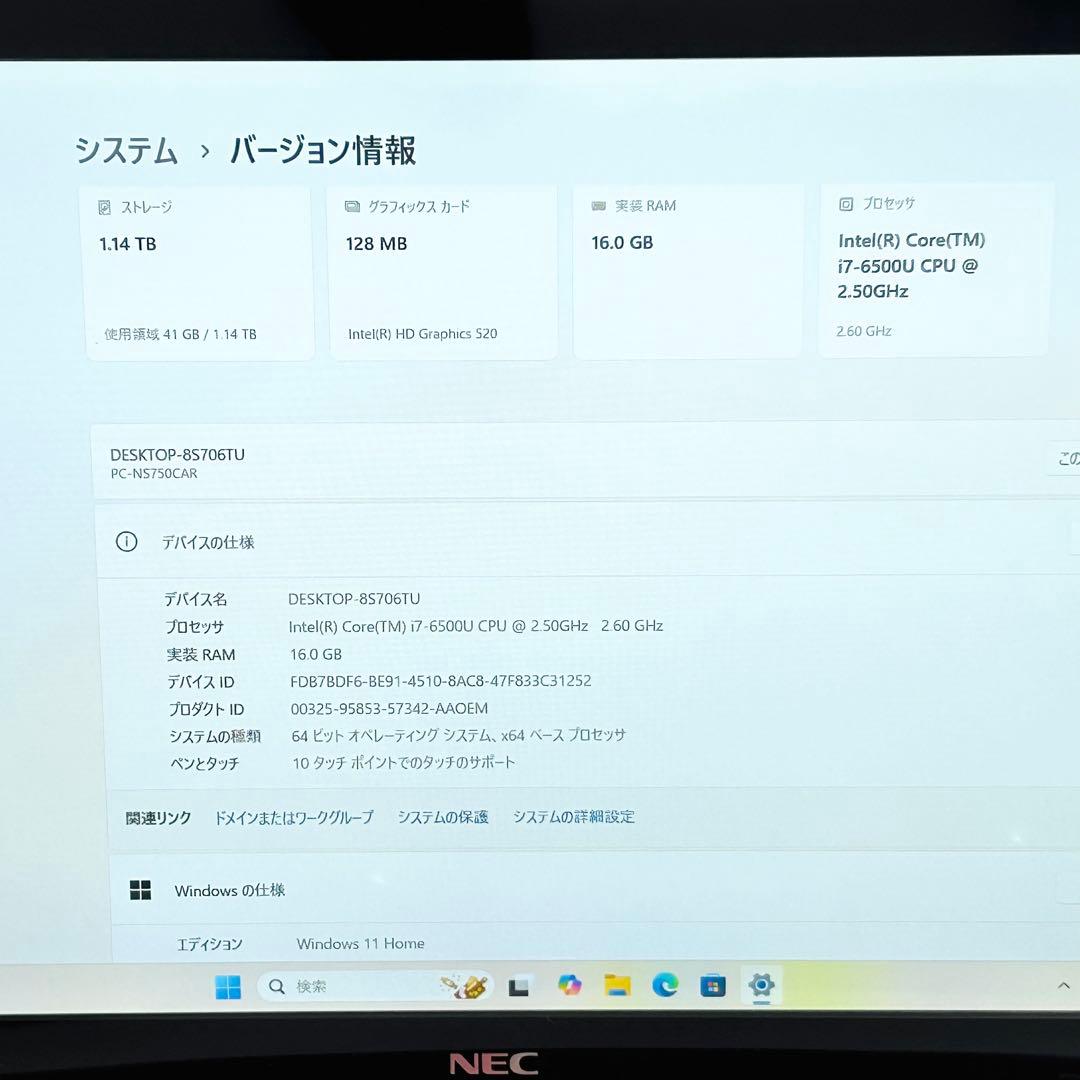Open Copilot from the taskbar
Viewport: 1080px width, 1080px height.
tap(570, 986)
